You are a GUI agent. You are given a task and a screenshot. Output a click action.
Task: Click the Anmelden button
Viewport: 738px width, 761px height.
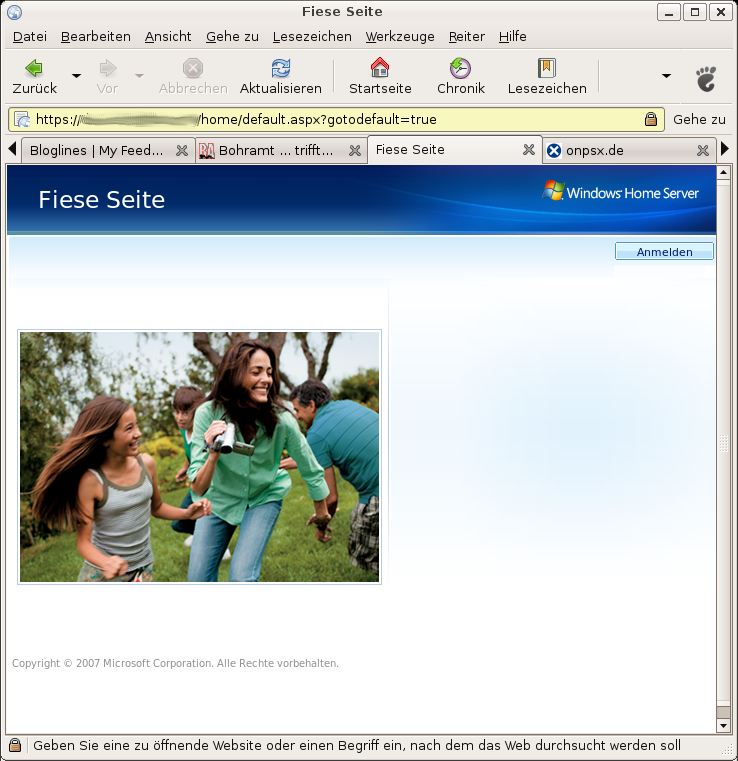(664, 252)
